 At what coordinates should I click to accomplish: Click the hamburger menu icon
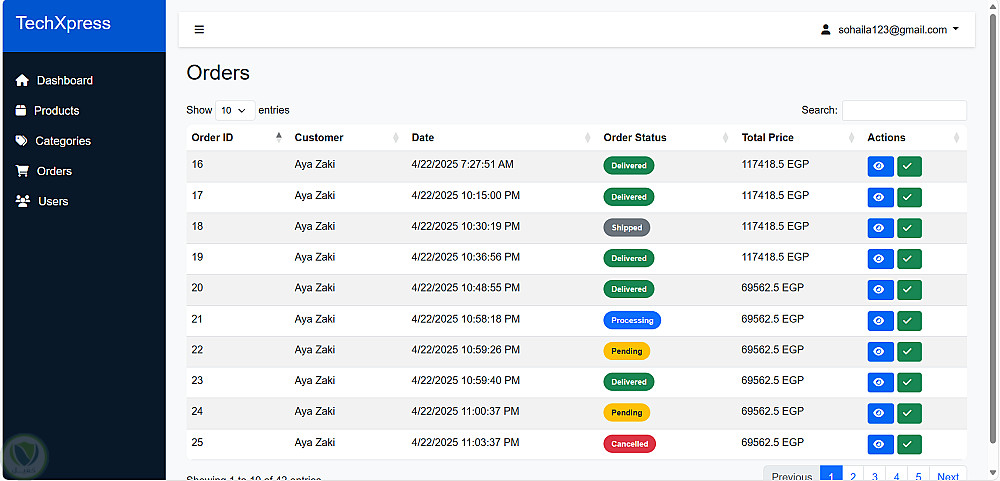pos(199,30)
